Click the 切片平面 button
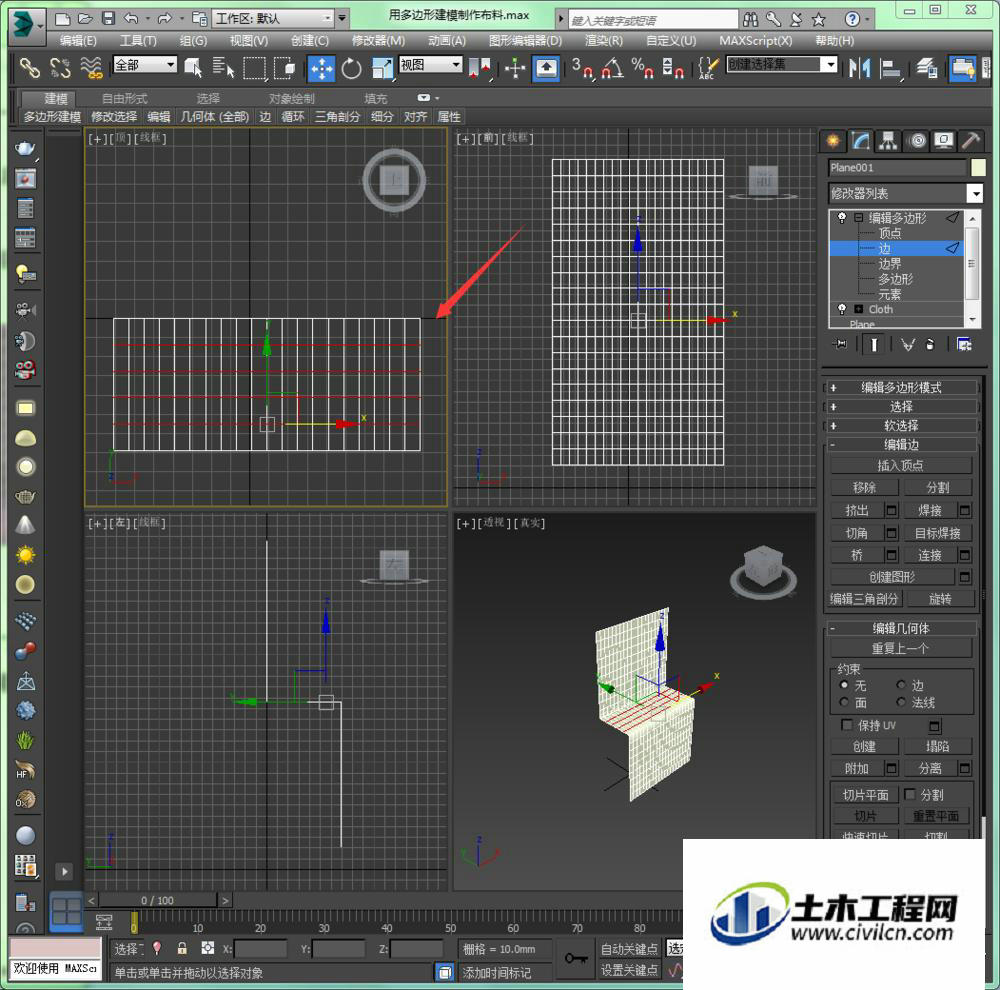The width and height of the screenshot is (1000, 990). pos(865,795)
